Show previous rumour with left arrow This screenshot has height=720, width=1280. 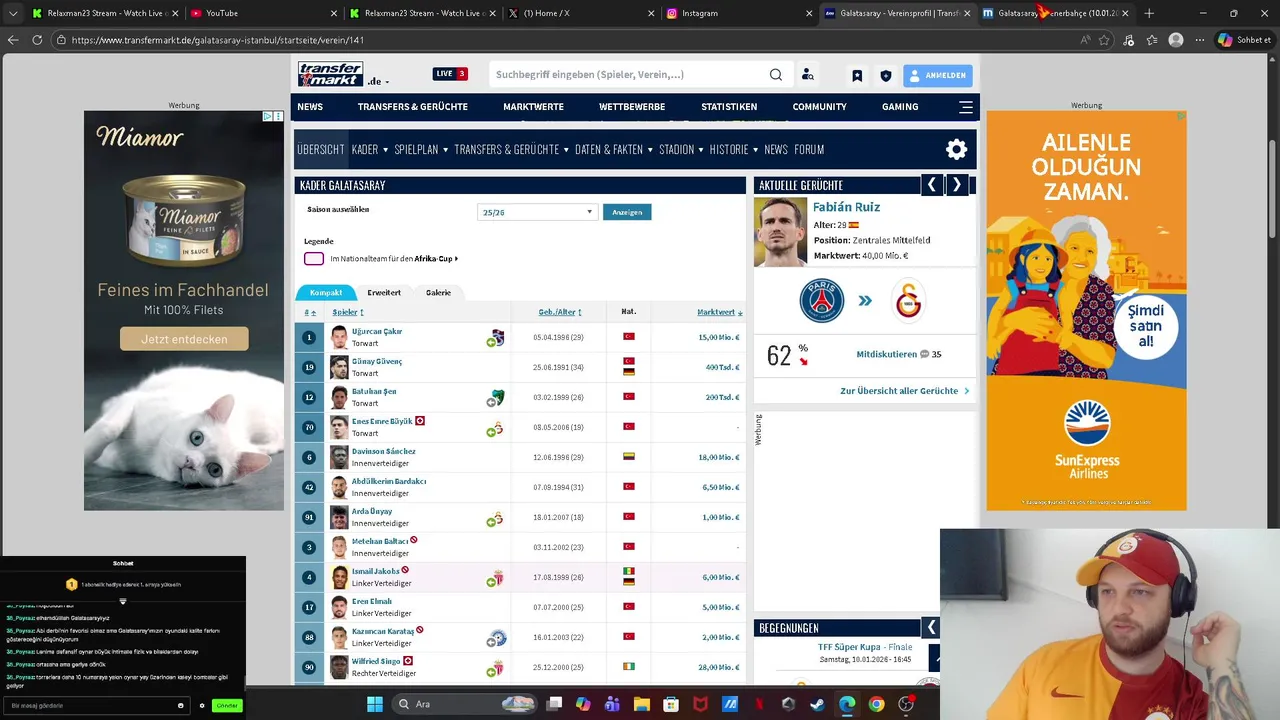(931, 185)
